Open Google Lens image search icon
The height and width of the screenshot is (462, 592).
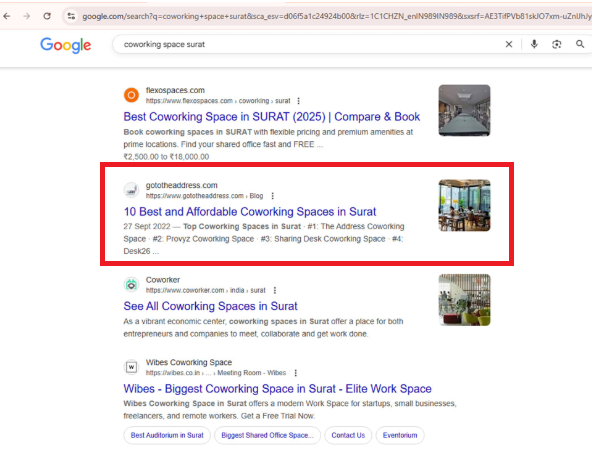[x=557, y=44]
